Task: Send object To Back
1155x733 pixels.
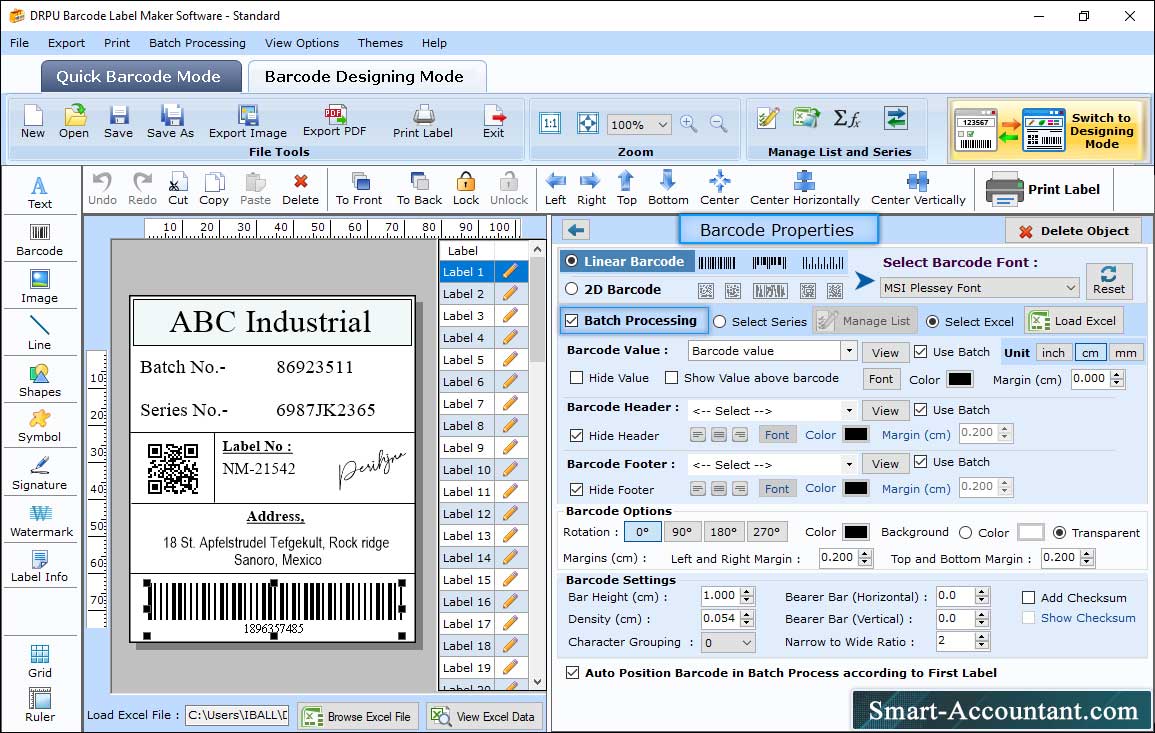Action: [419, 189]
